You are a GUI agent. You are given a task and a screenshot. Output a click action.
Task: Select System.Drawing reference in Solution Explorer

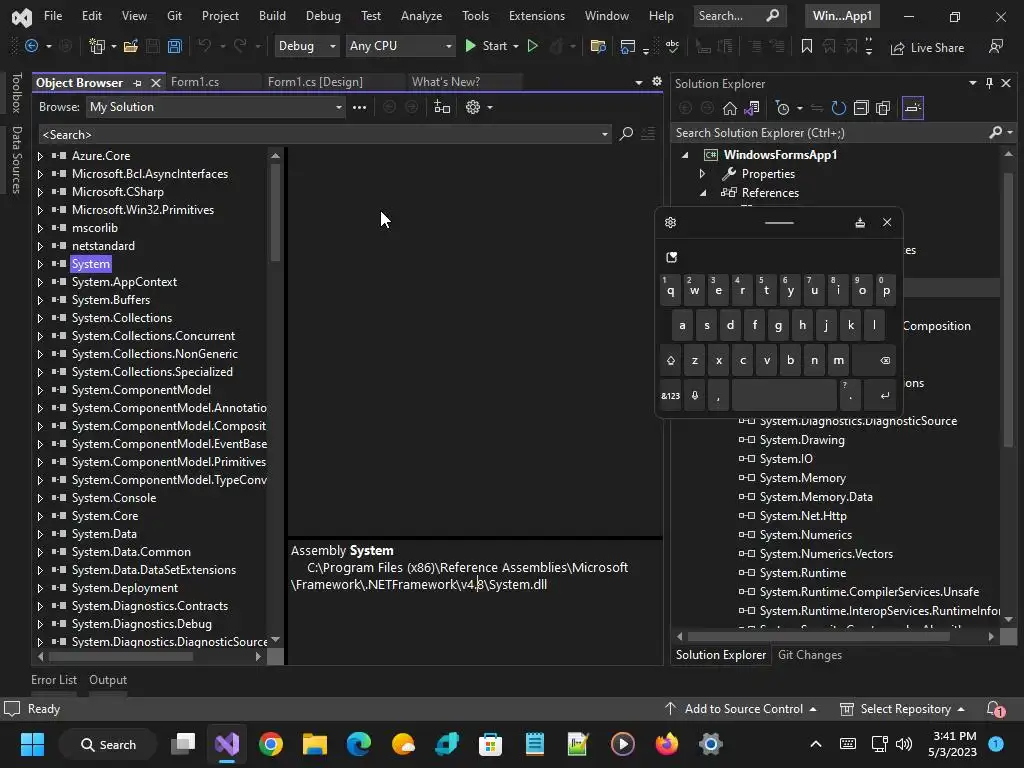pos(802,440)
